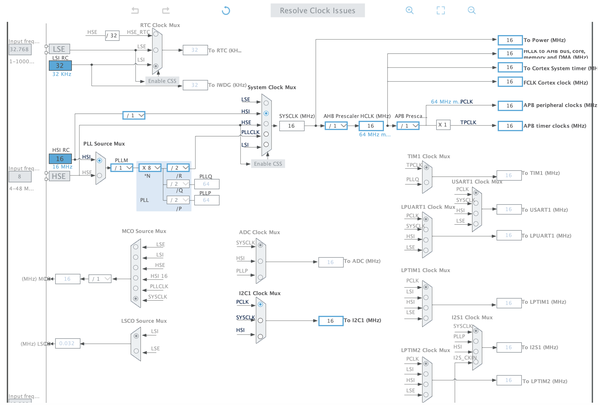The height and width of the screenshot is (405, 600).
Task: Click HSI RC 16 value block
Action: 60,158
